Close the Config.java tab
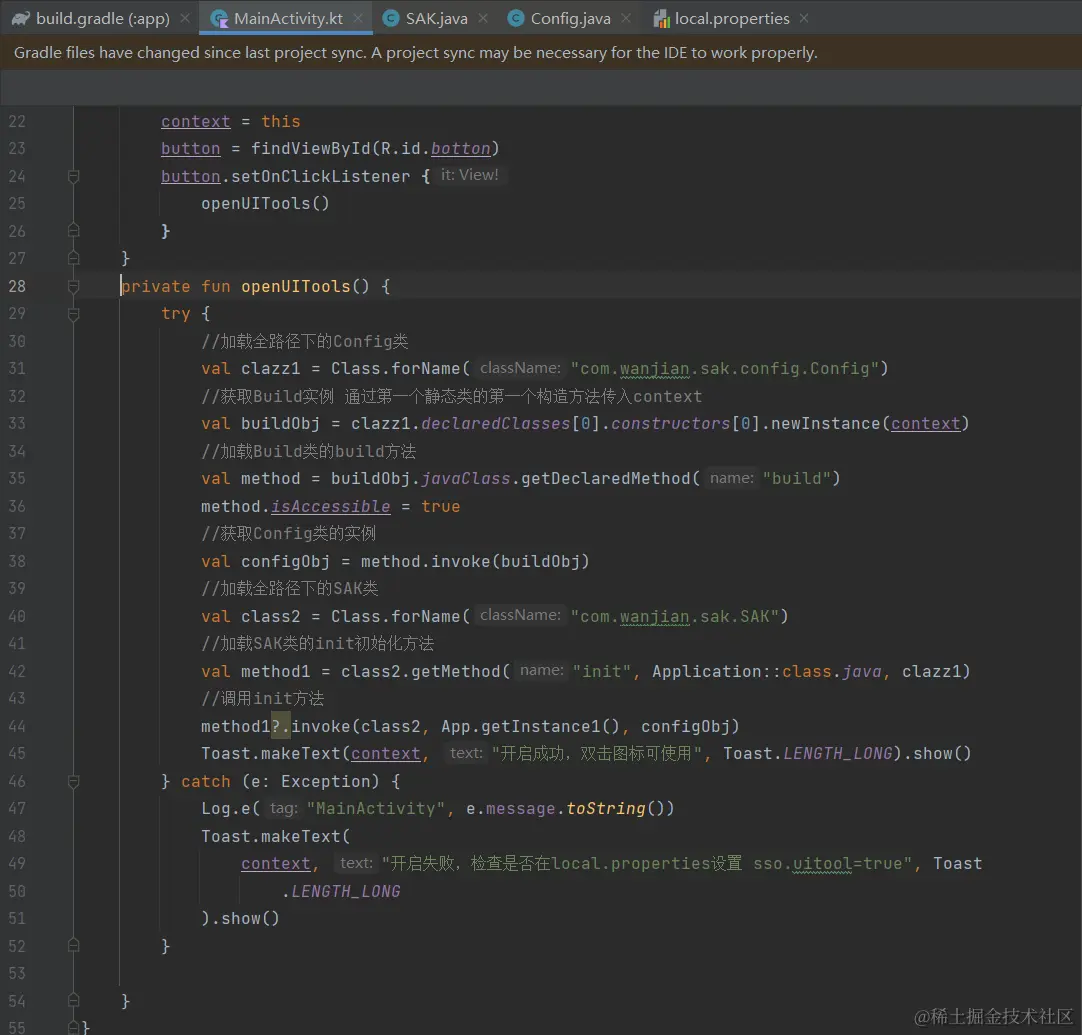The image size is (1082, 1035). point(626,18)
